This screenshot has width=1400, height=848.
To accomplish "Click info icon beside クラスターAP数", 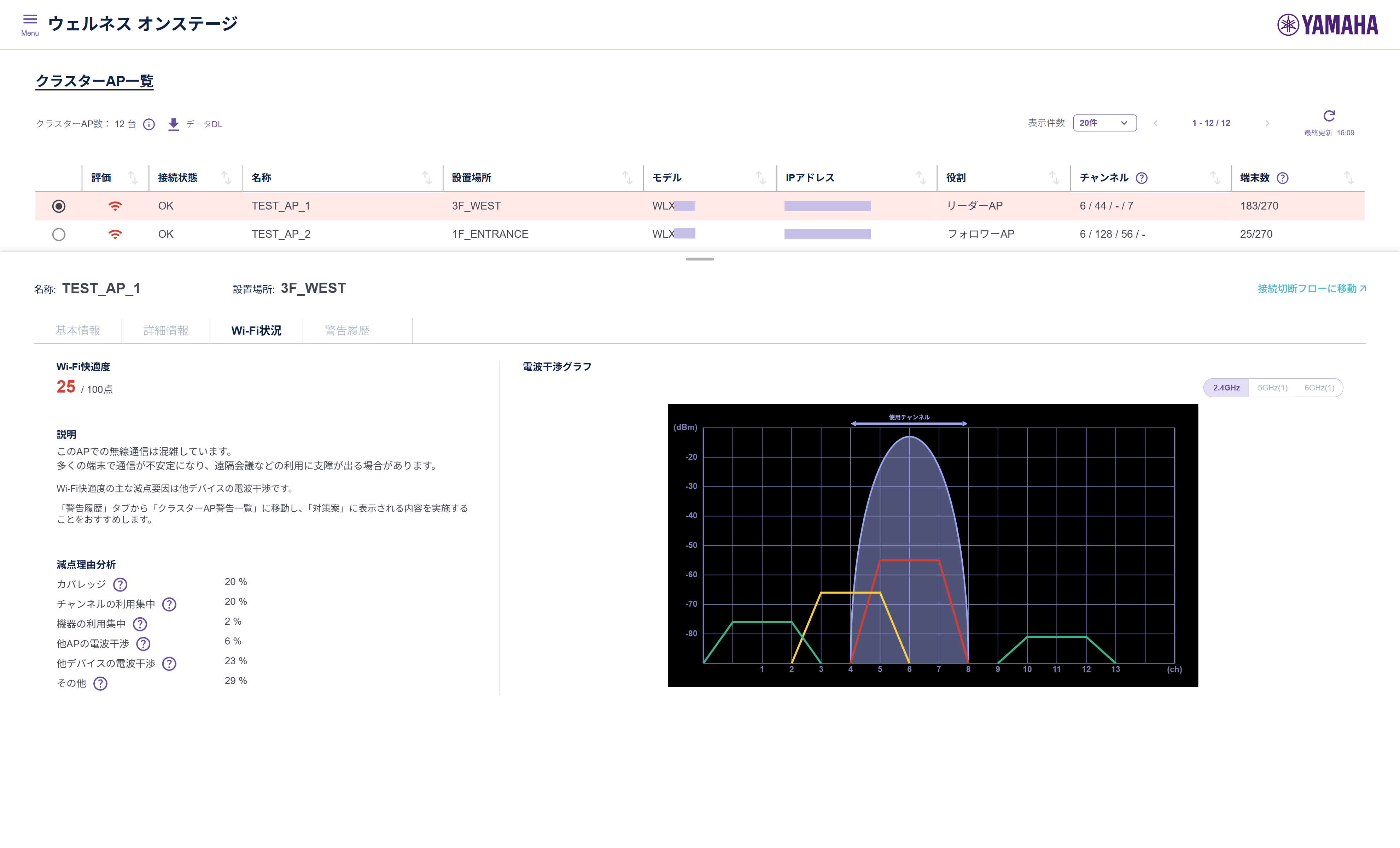I will click(x=149, y=124).
